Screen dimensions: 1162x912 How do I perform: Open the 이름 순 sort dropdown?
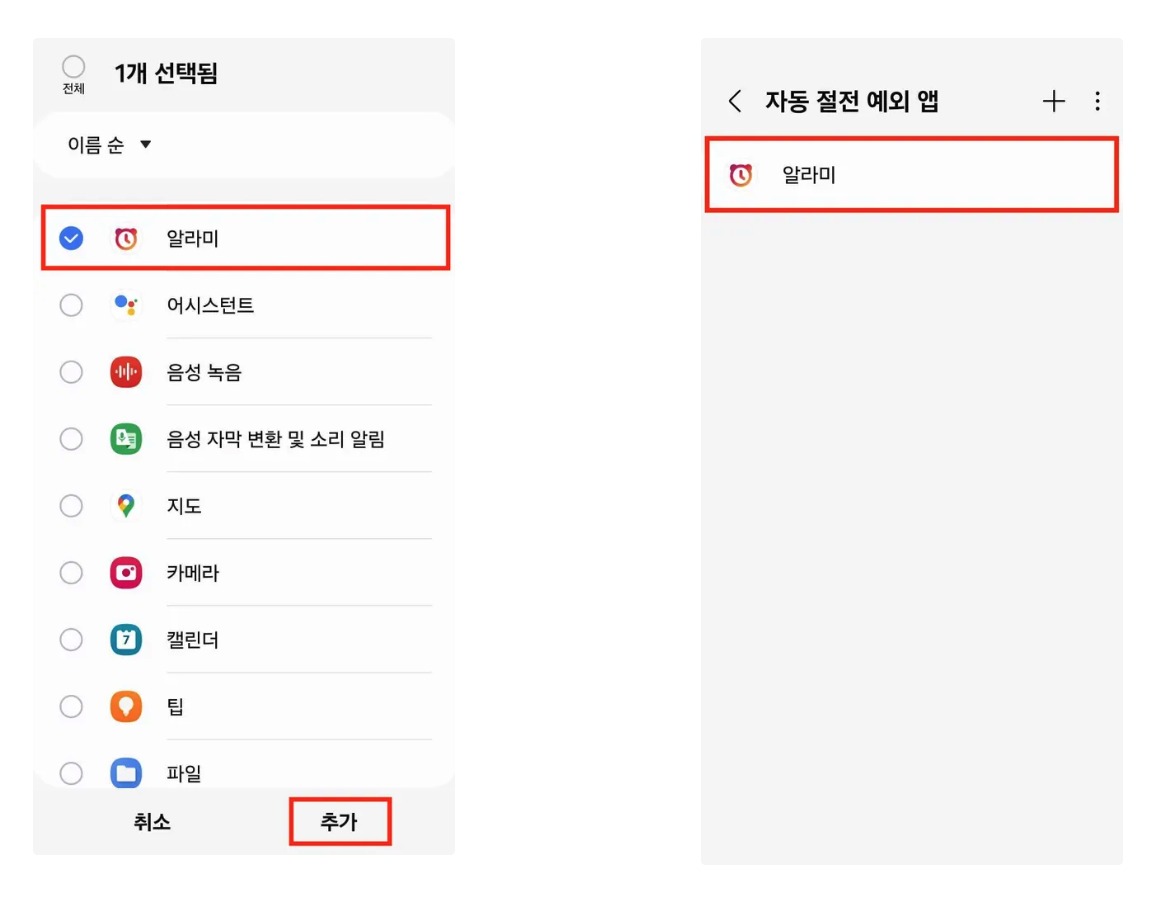109,145
